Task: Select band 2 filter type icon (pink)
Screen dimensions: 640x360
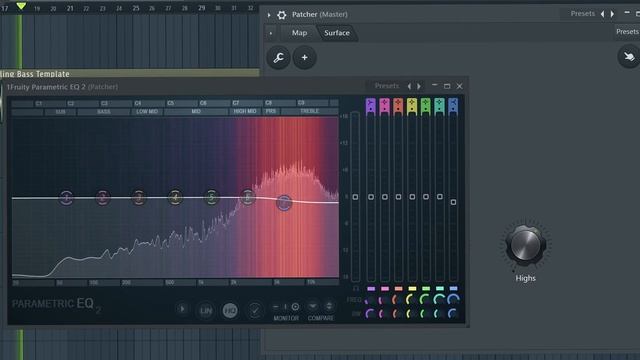Action: pyautogui.click(x=384, y=106)
